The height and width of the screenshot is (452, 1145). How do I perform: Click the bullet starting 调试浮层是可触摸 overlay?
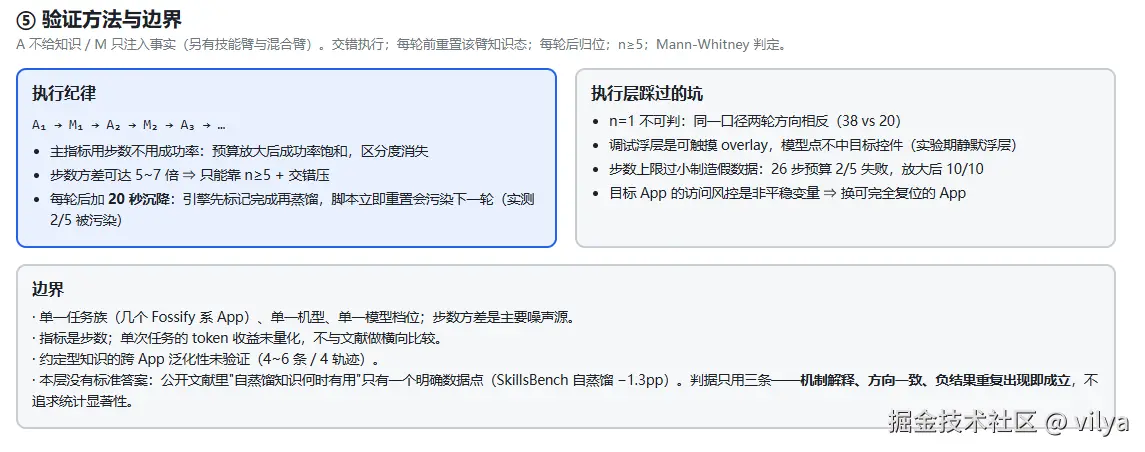click(813, 145)
